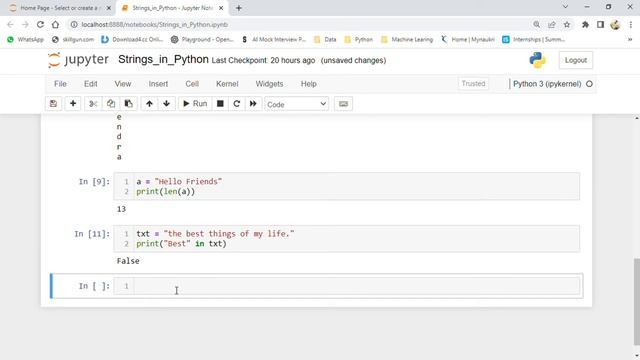Open the Chrome three-dot menu
This screenshot has width=640, height=360.
pyautogui.click(x=631, y=24)
